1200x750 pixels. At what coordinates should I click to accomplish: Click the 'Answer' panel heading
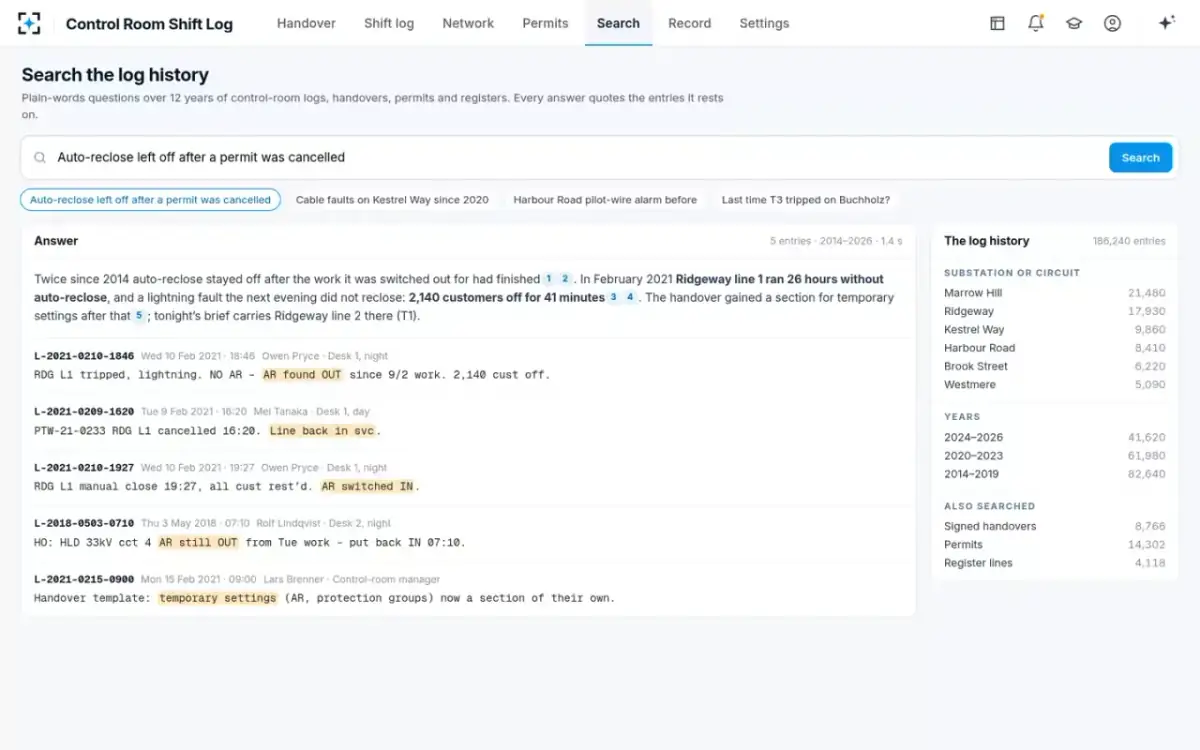click(x=56, y=241)
